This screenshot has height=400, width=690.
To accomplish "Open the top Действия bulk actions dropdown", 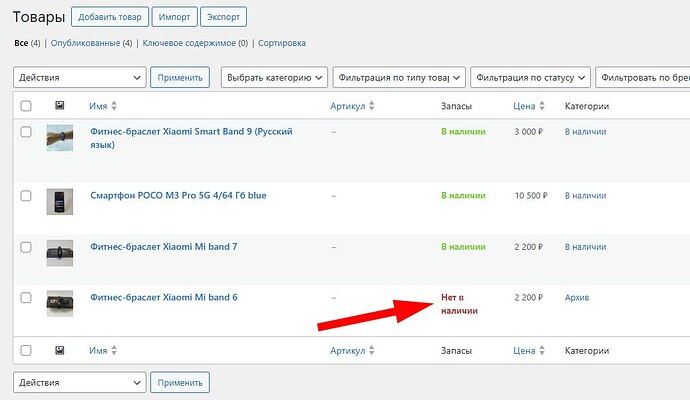I will [x=80, y=77].
